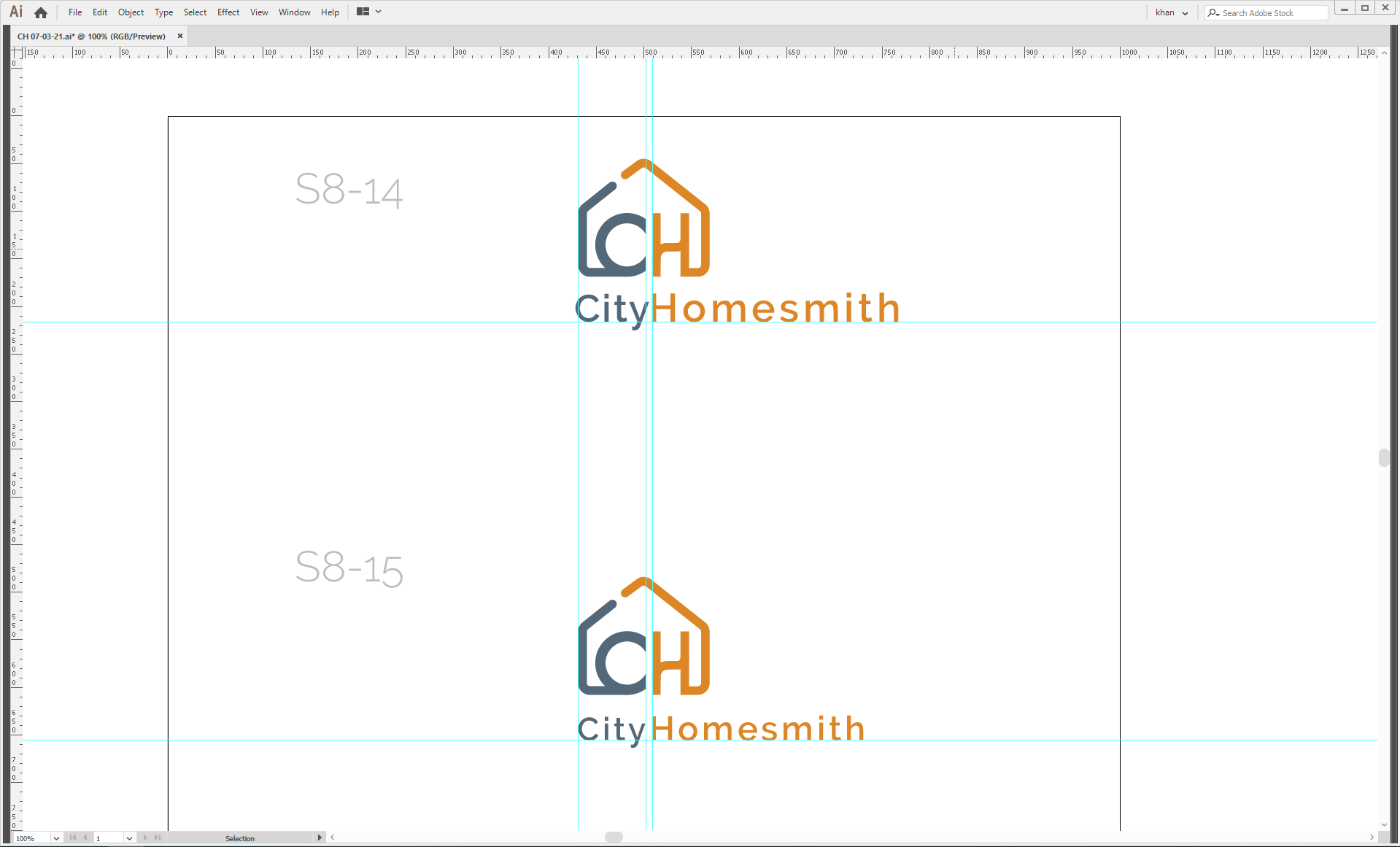The width and height of the screenshot is (1400, 847).
Task: Open the artboard number dropdown
Action: click(129, 838)
